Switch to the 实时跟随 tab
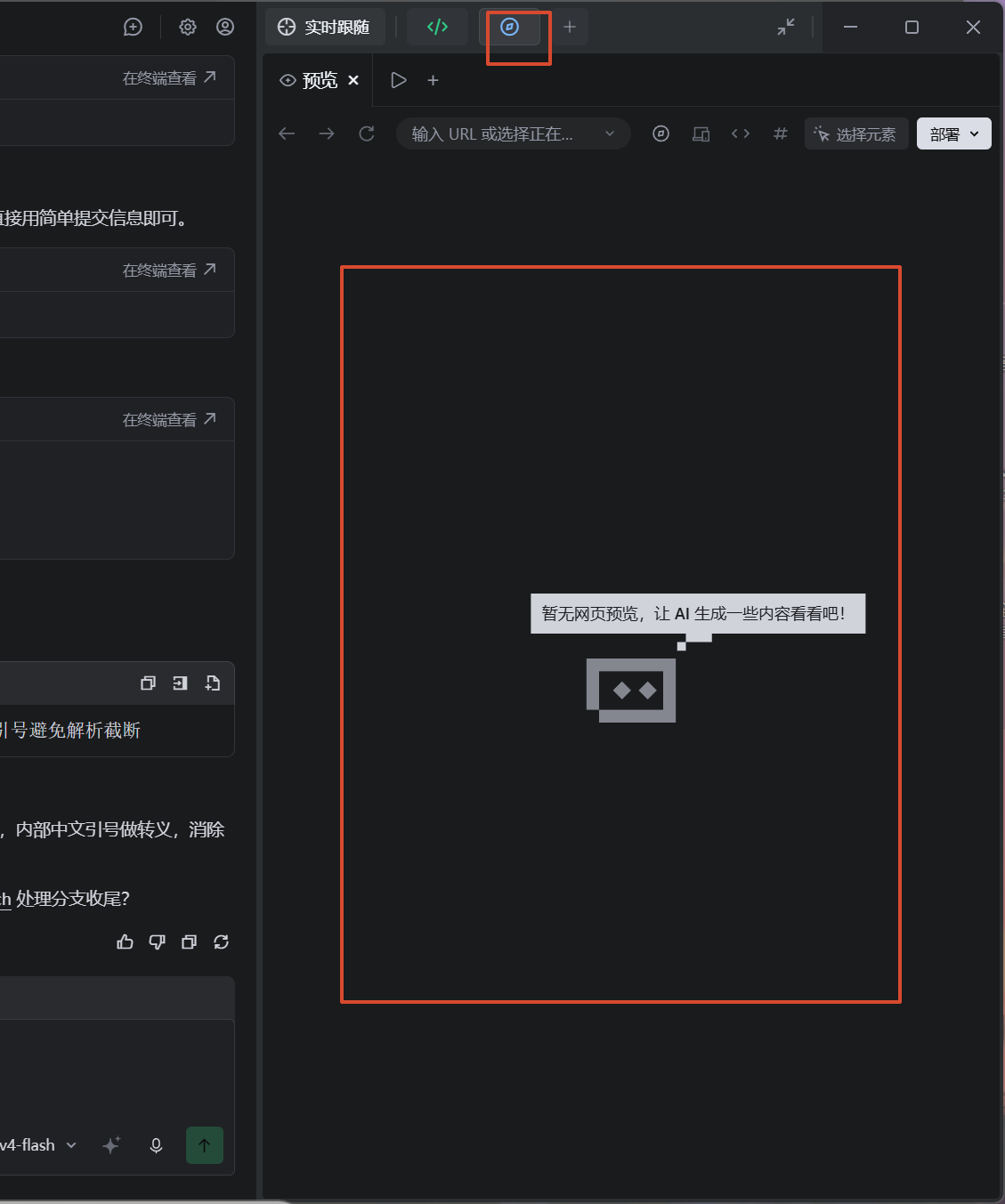 coord(324,27)
